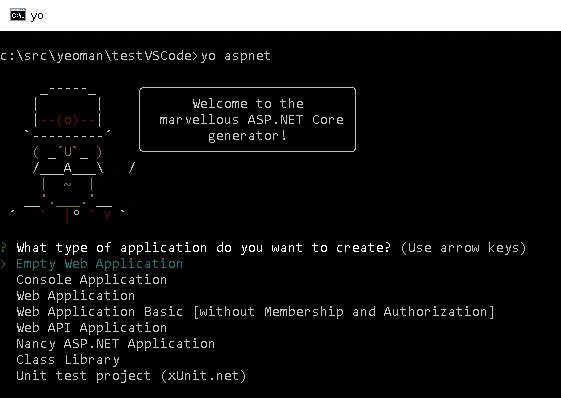This screenshot has width=561, height=398.
Task: Click the green question mark prompt symbol
Action: coord(3,247)
